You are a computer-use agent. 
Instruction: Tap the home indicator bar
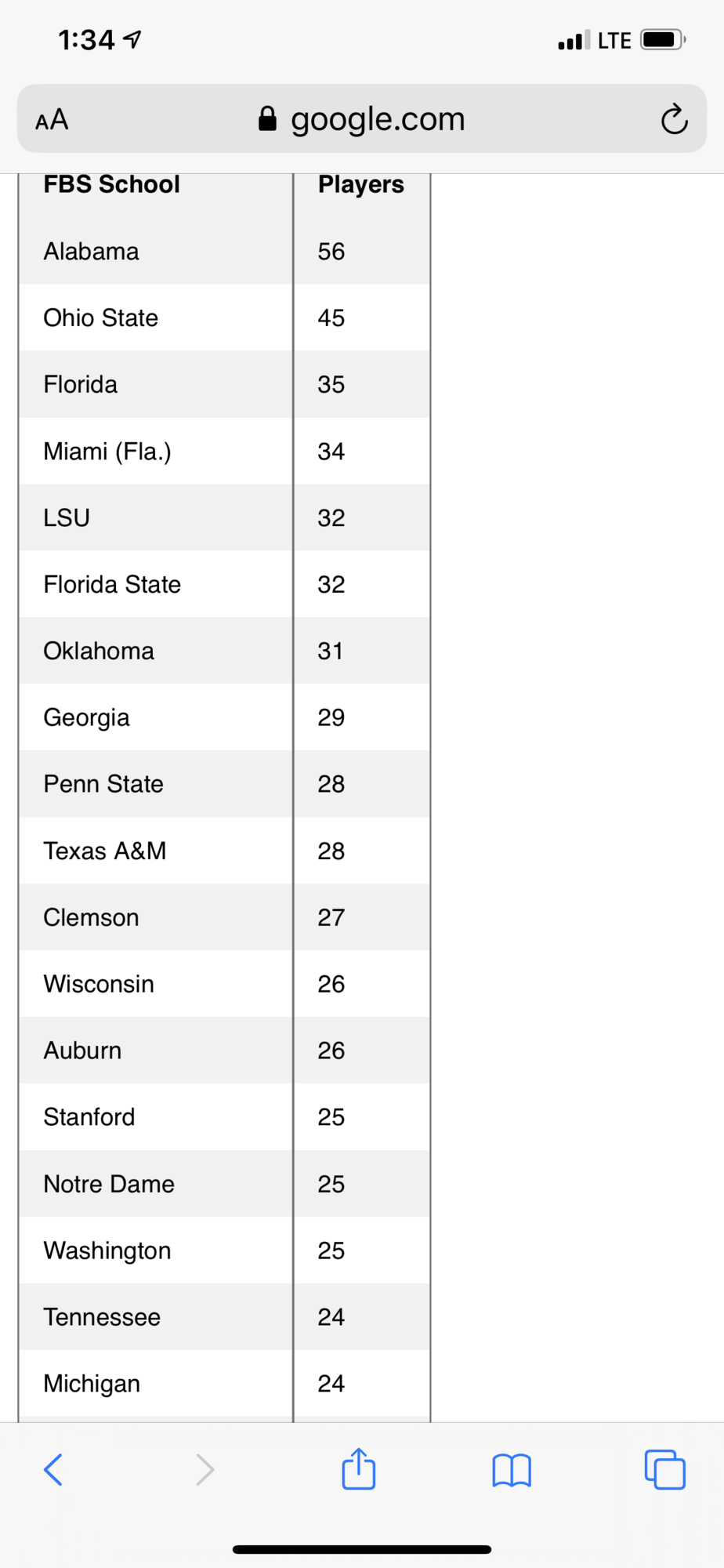point(362,1549)
